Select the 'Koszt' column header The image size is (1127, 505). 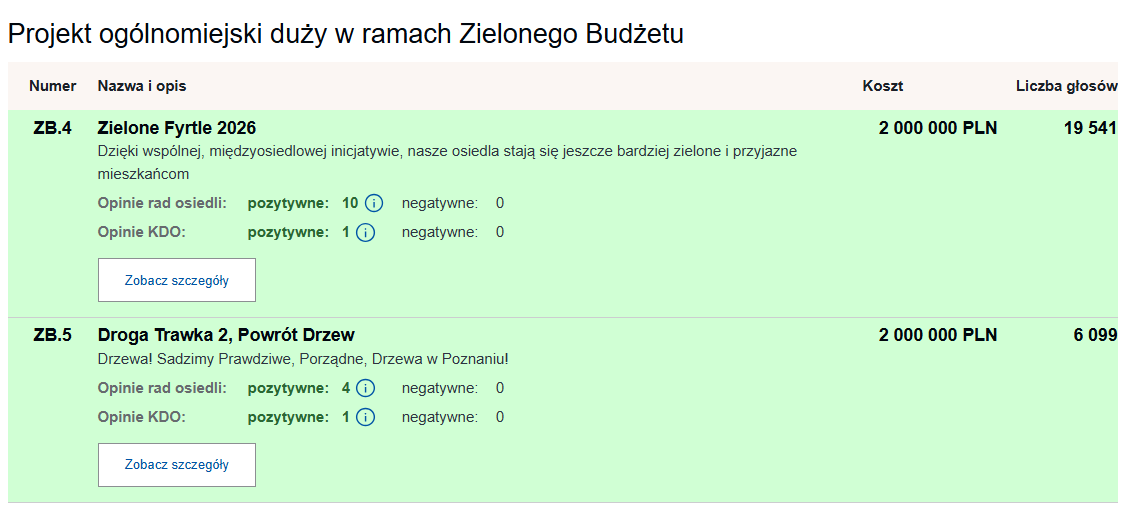click(883, 86)
